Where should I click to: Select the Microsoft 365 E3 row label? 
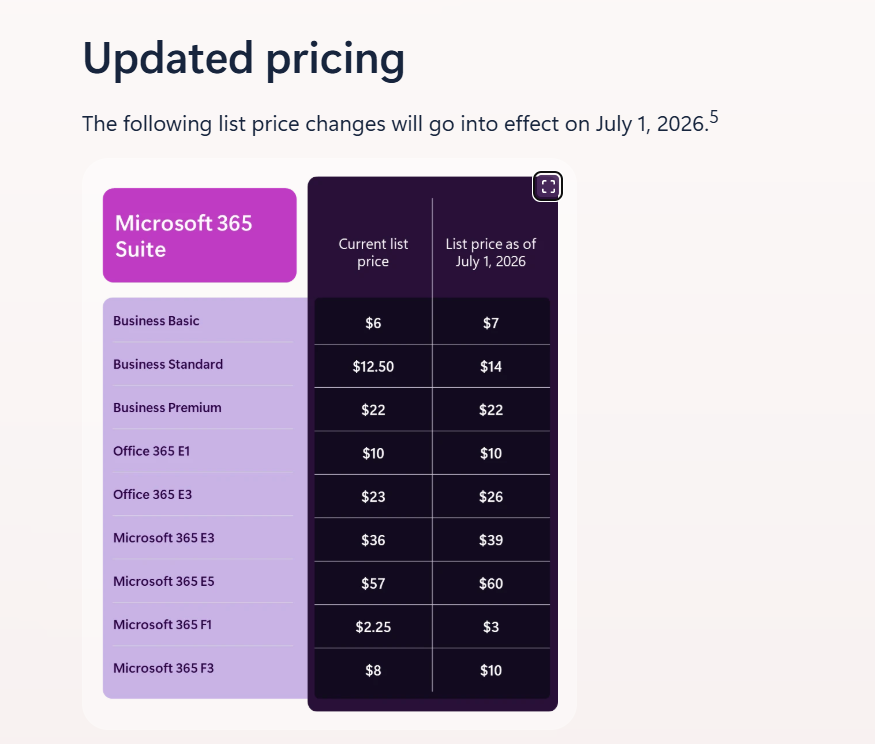[x=163, y=538]
